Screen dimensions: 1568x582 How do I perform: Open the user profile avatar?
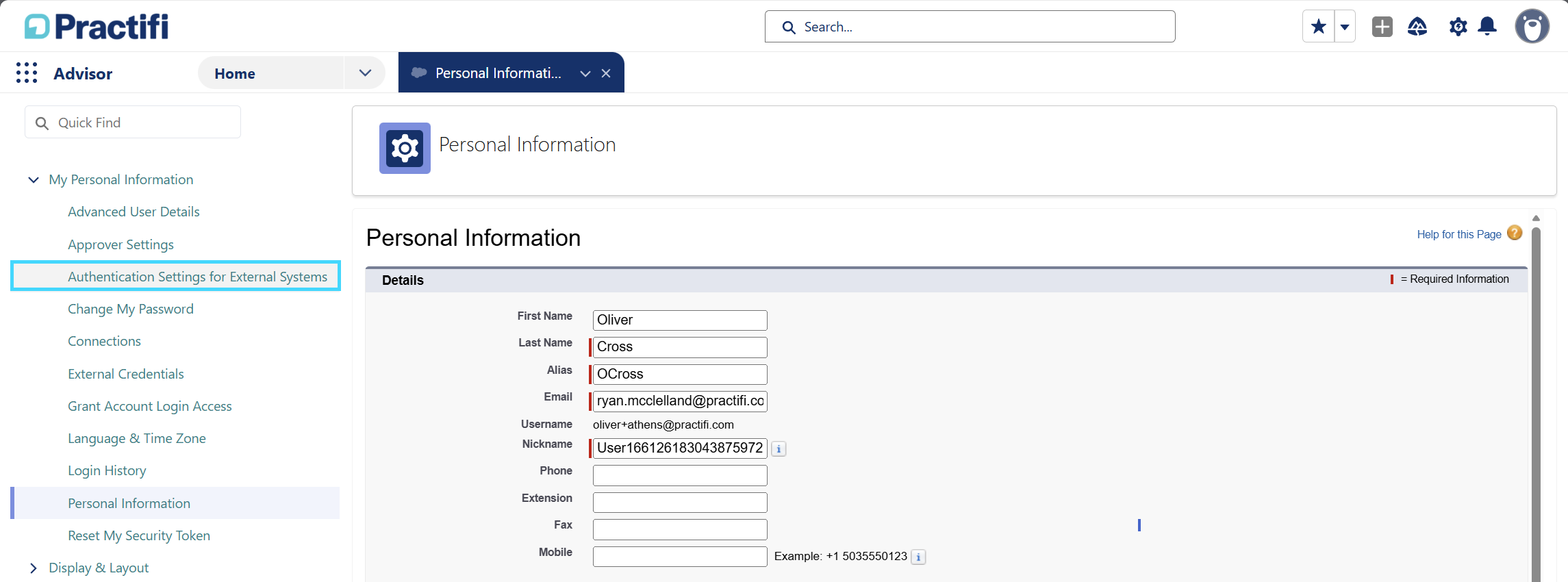(1532, 27)
